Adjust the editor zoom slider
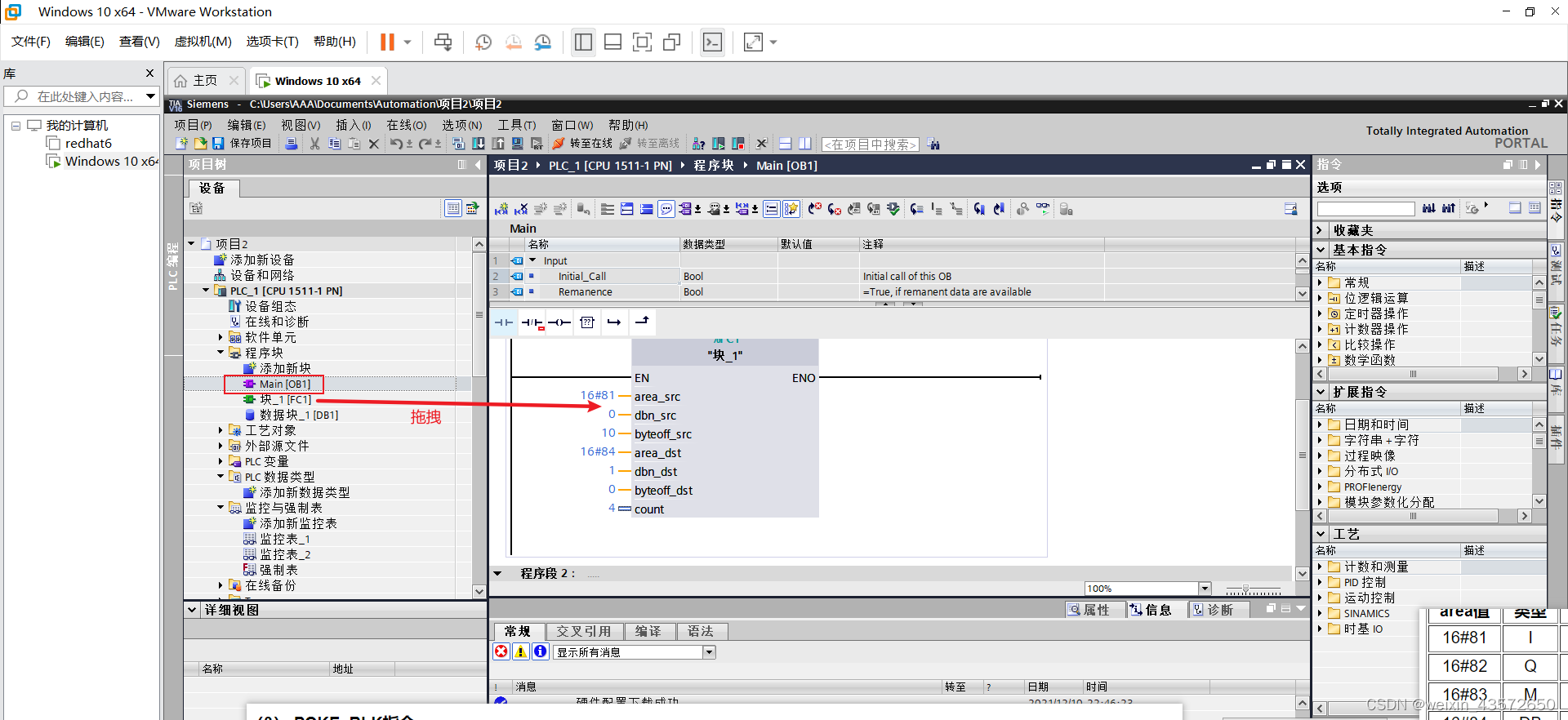 point(1245,589)
